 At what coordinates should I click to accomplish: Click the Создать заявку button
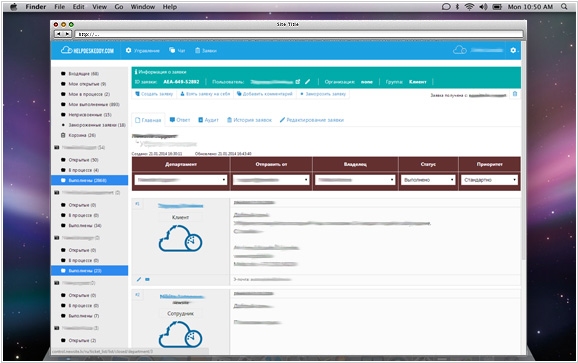(154, 94)
